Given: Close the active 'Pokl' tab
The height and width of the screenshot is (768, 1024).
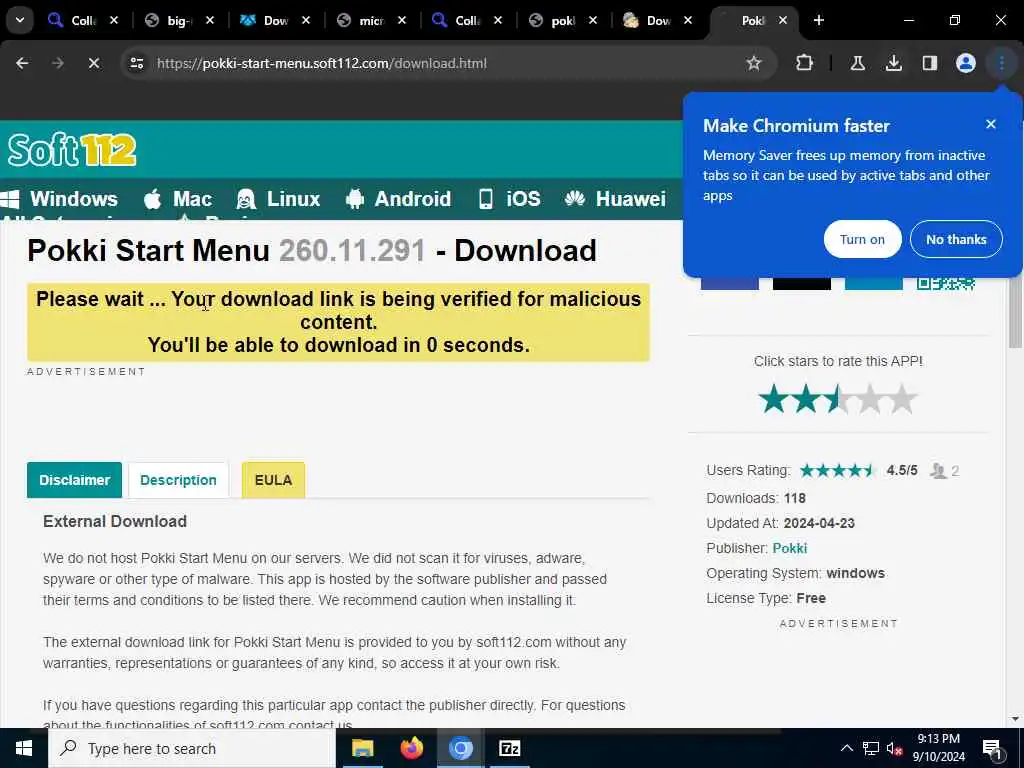Looking at the screenshot, I should point(782,20).
